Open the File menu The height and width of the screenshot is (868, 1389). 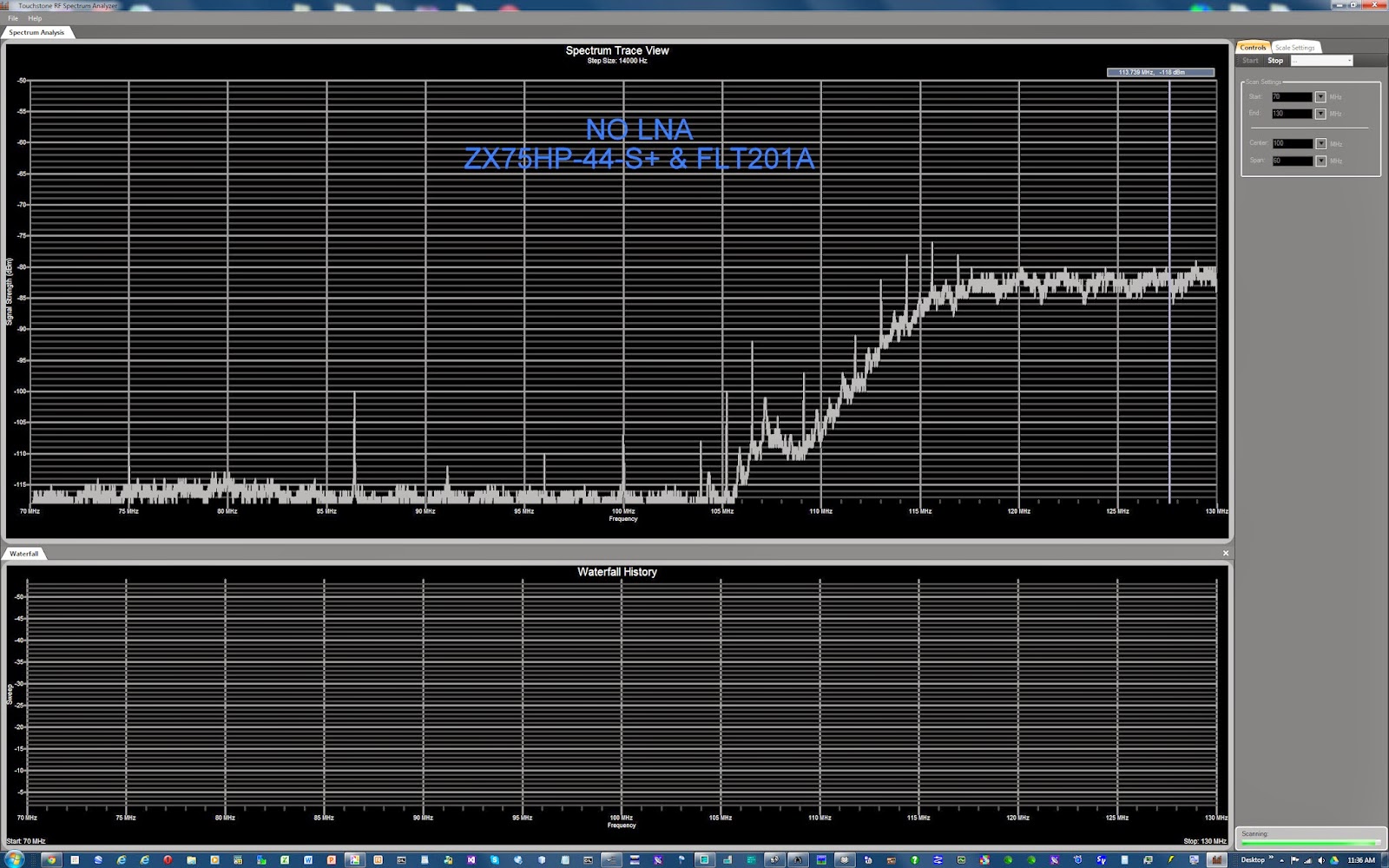13,18
